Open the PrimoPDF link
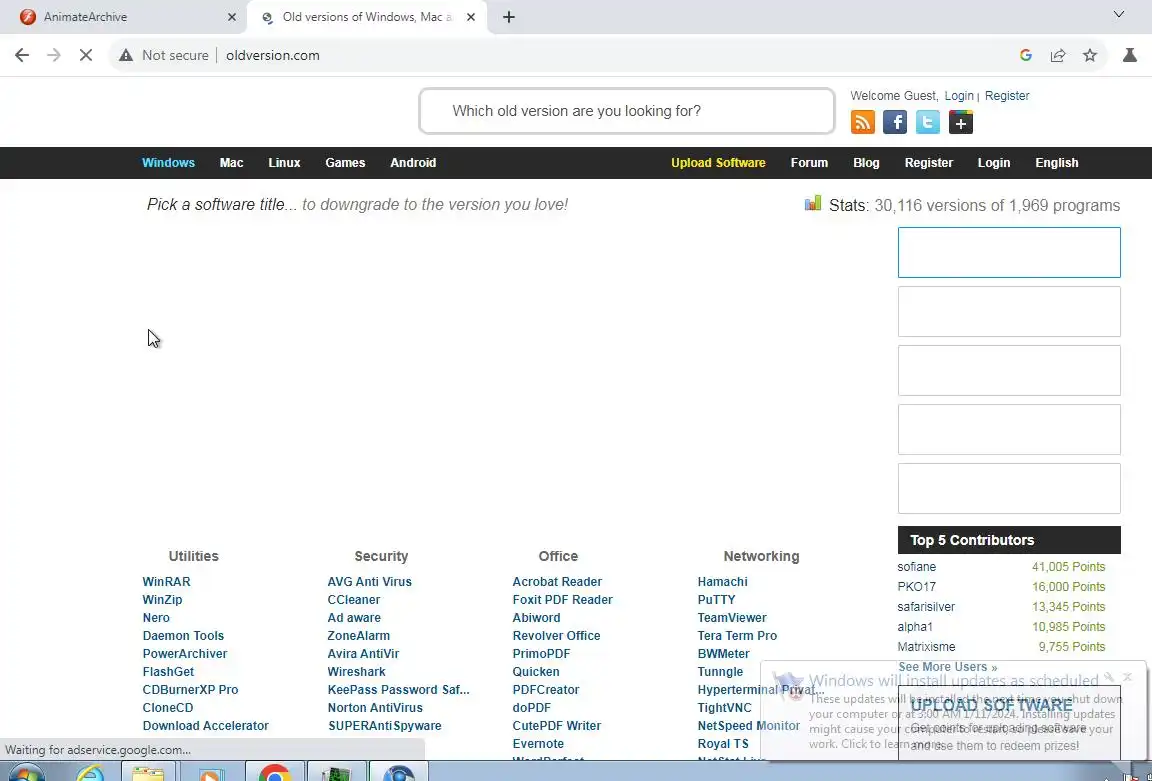The image size is (1152, 781). [x=541, y=654]
